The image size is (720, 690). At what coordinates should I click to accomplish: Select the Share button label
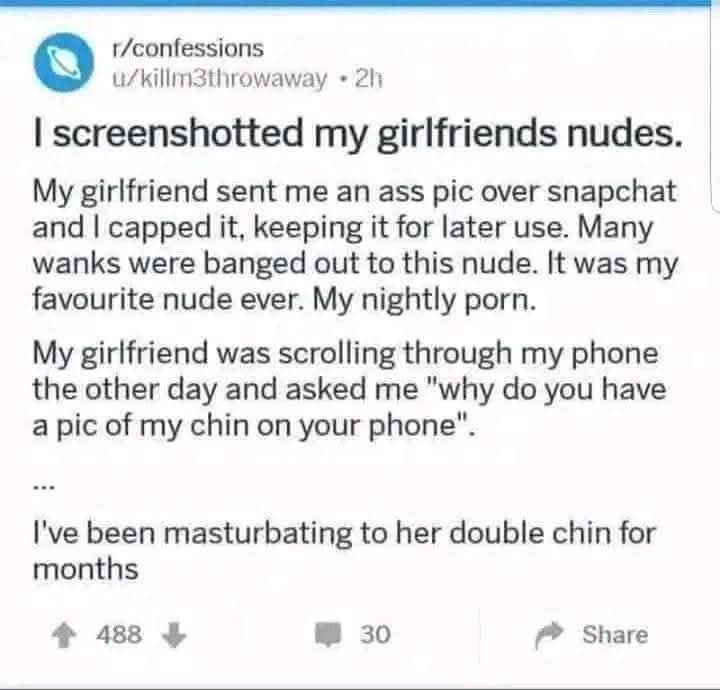click(615, 635)
